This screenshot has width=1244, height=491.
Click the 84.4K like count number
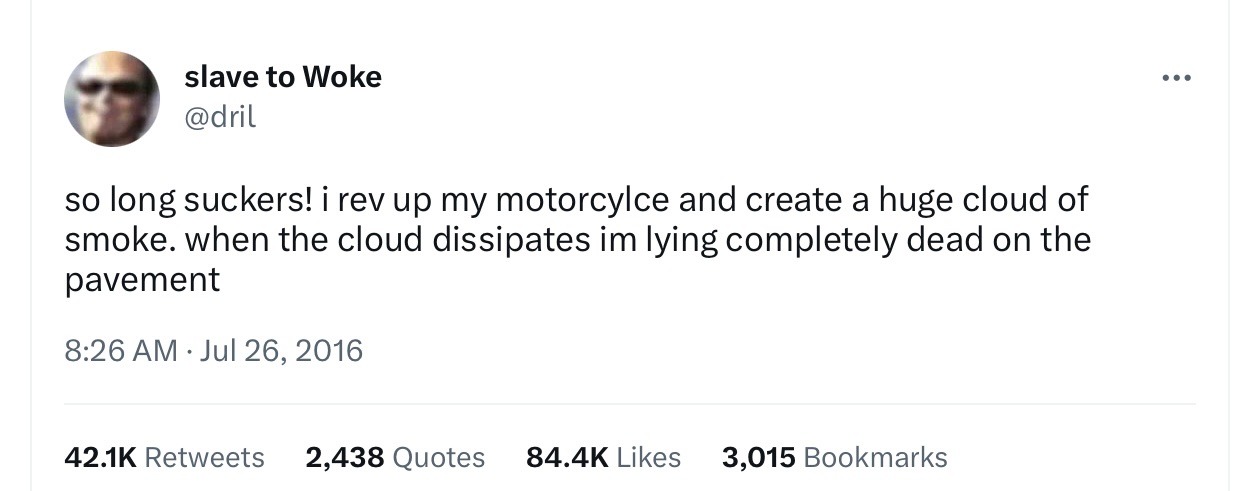(x=567, y=457)
